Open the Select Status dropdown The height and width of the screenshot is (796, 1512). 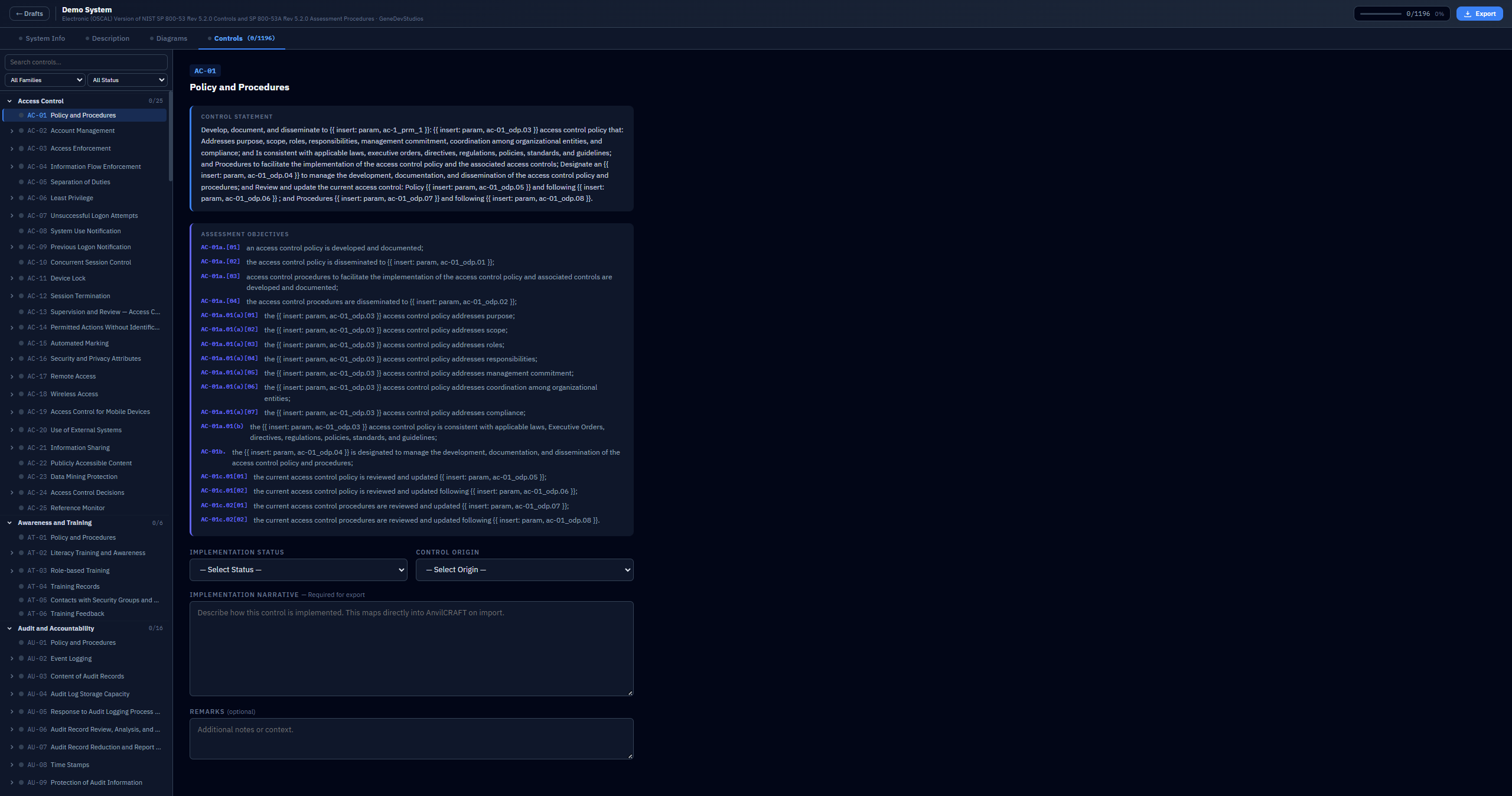coord(298,570)
